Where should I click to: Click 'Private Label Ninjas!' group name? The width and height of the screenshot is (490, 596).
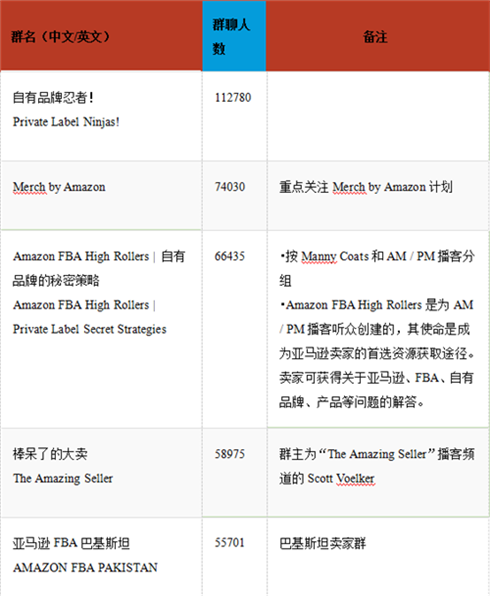(66, 122)
